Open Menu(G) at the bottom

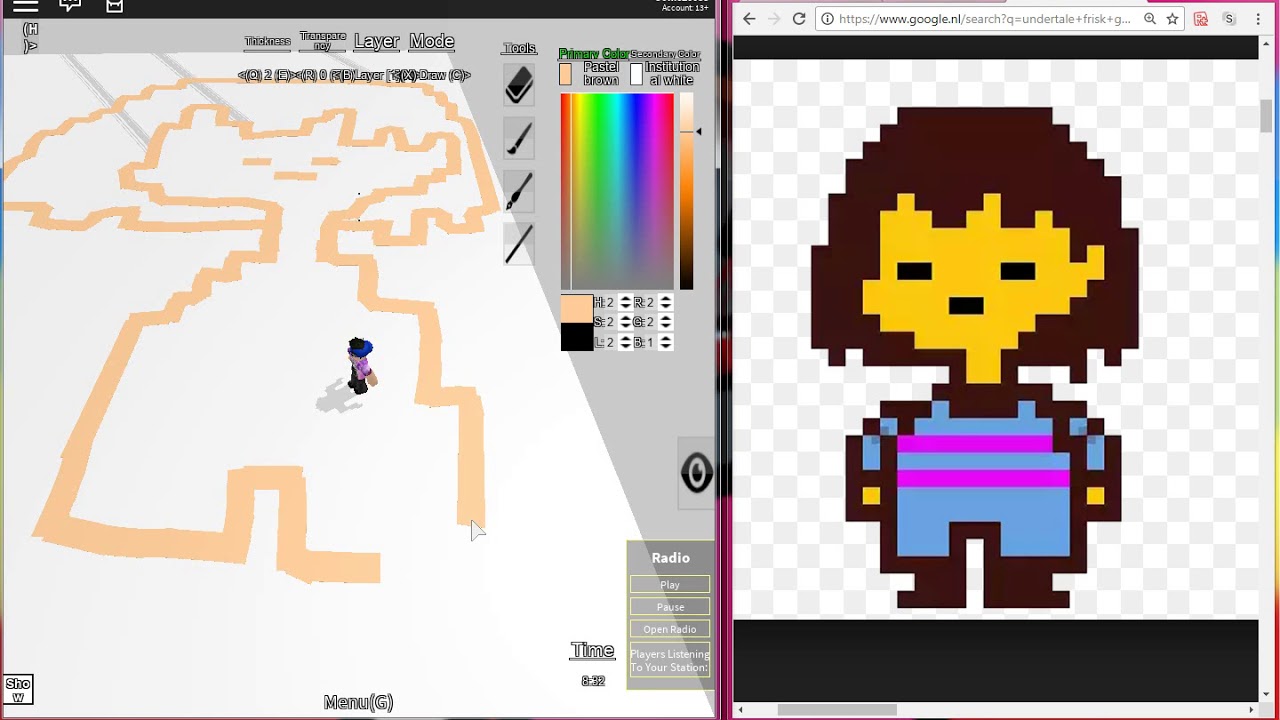pos(358,702)
